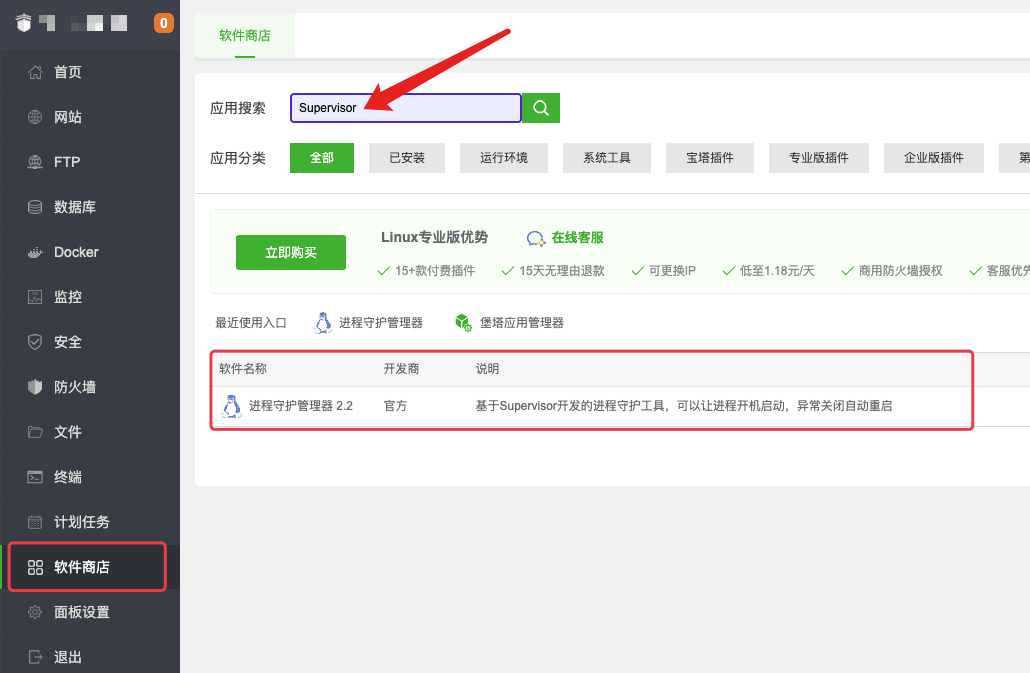Filter apps by 运行环境 category
Viewport: 1030px width, 673px height.
[x=504, y=158]
